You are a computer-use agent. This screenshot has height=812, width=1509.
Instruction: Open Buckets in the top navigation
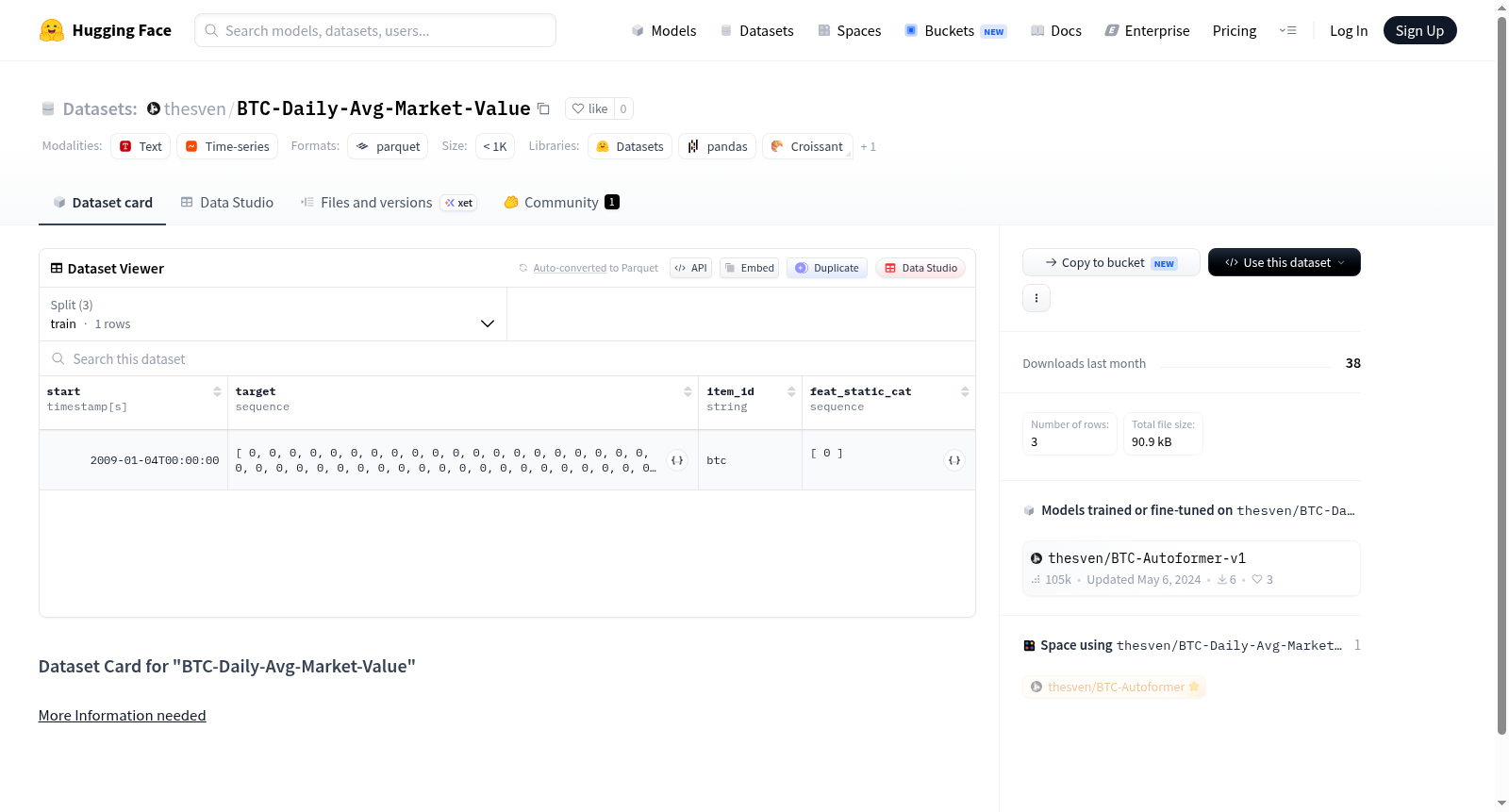[x=955, y=30]
